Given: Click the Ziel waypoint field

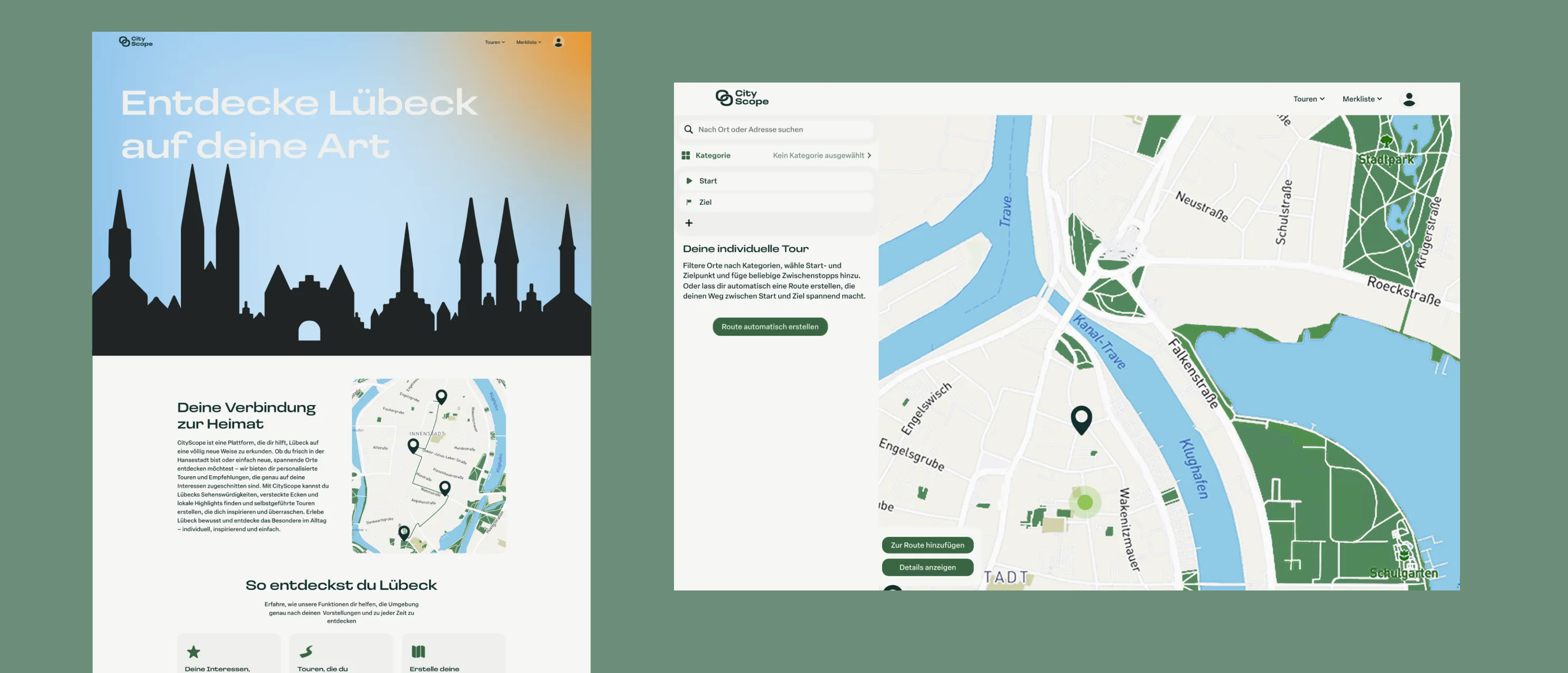Looking at the screenshot, I should point(776,202).
